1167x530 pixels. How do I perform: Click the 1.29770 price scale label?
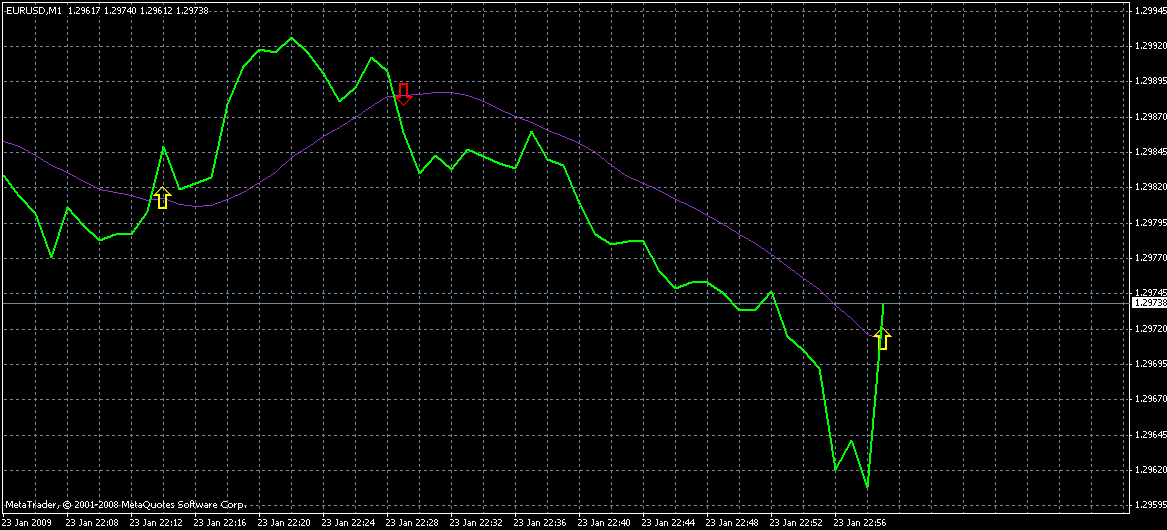[1149, 258]
